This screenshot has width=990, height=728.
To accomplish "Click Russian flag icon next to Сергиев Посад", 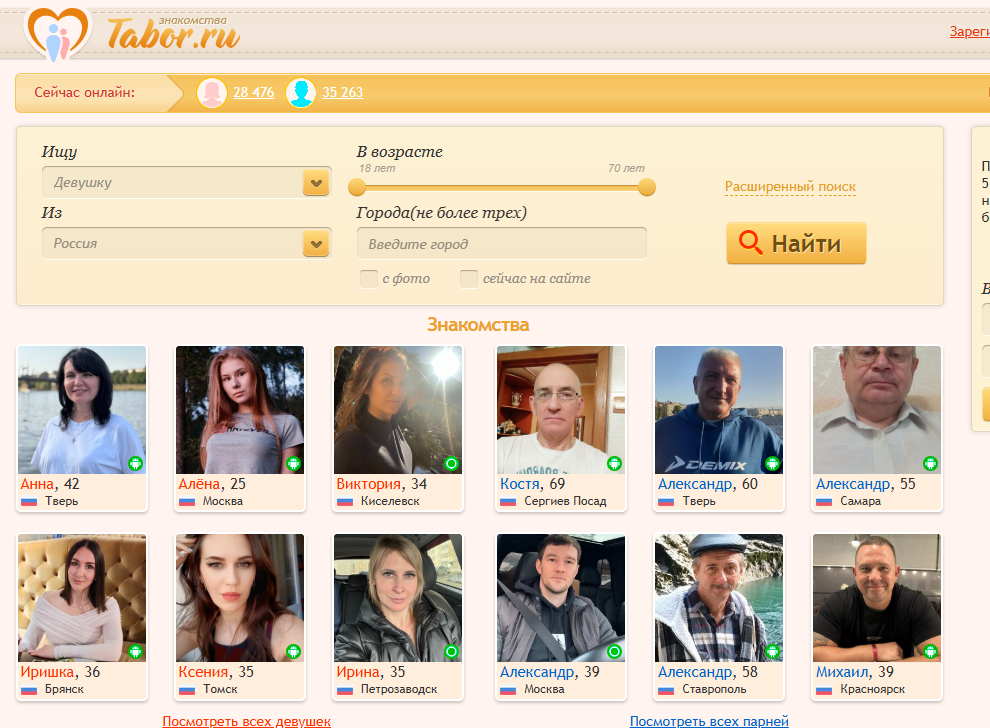I will 508,502.
